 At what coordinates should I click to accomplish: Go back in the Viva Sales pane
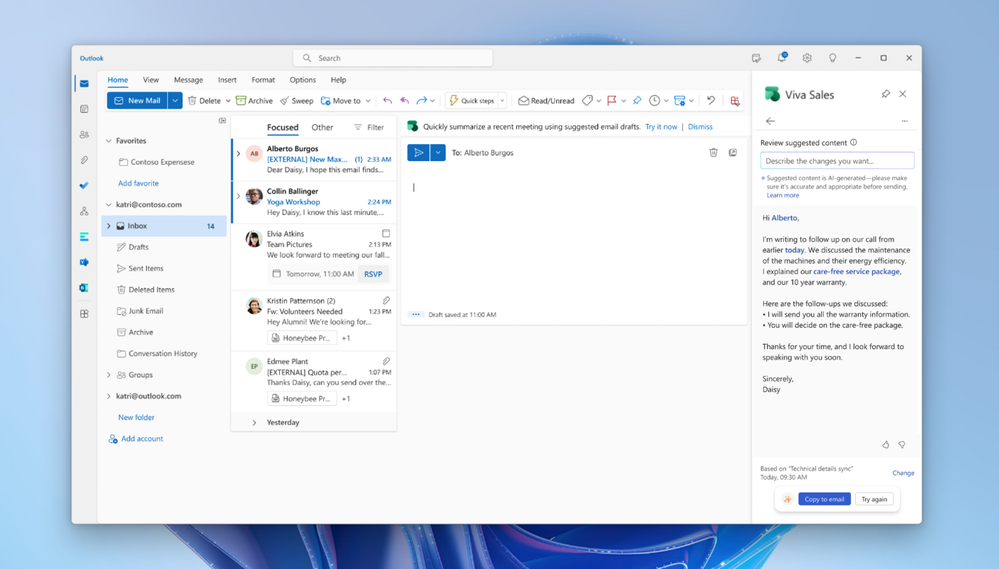(x=770, y=120)
